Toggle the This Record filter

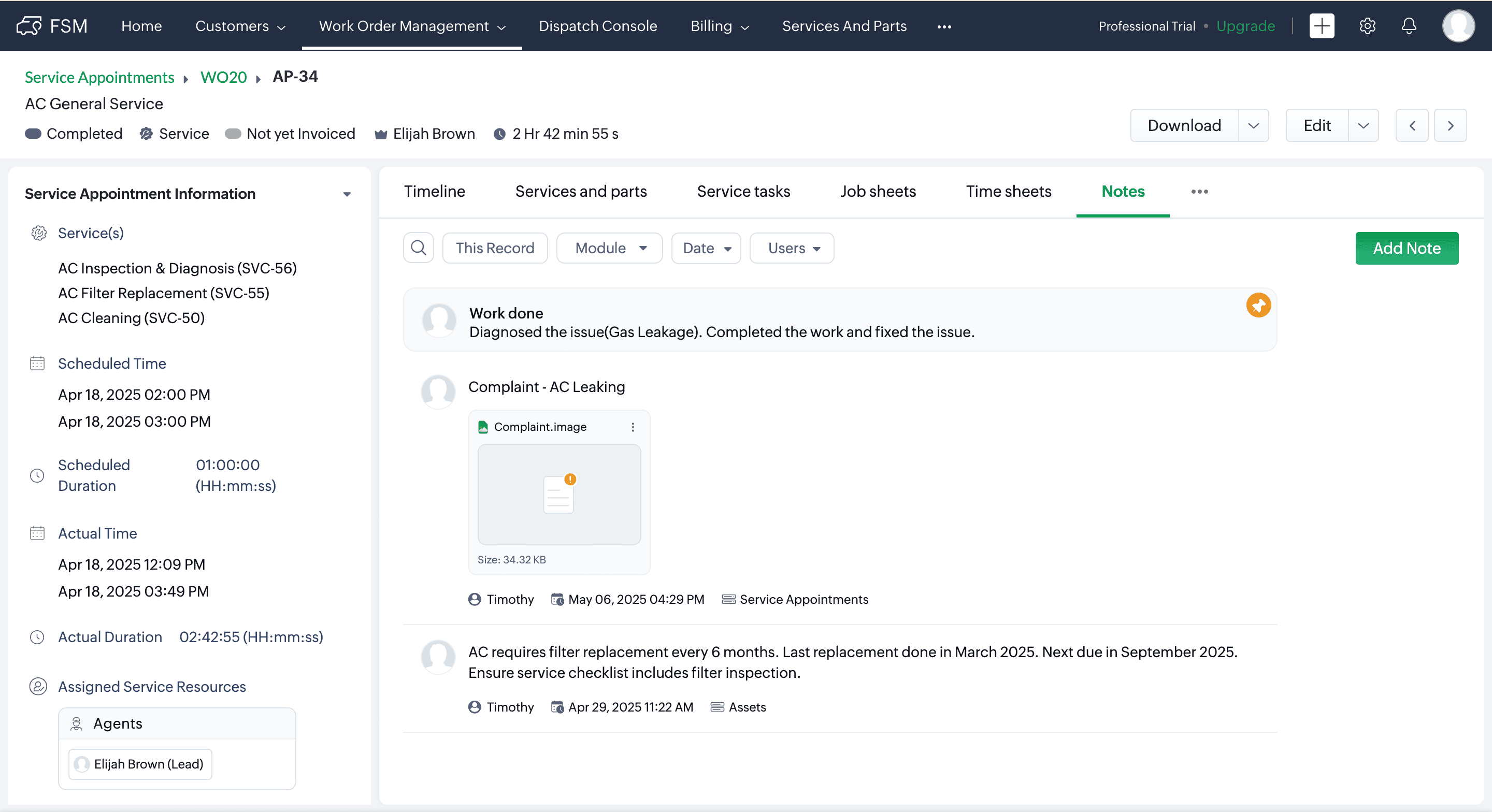495,248
